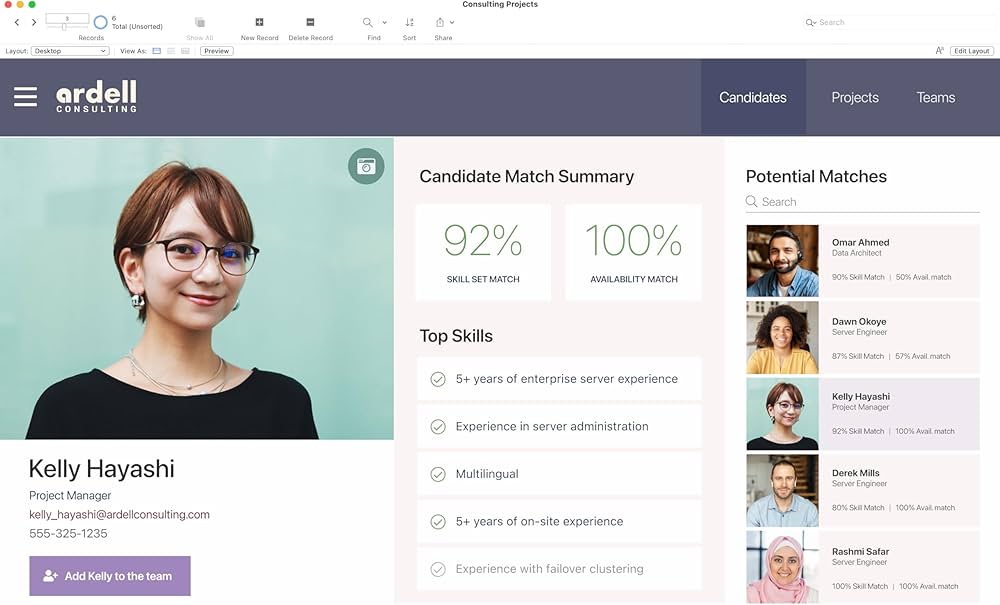
Task: Click the New Record toolbar icon
Action: coord(259,22)
